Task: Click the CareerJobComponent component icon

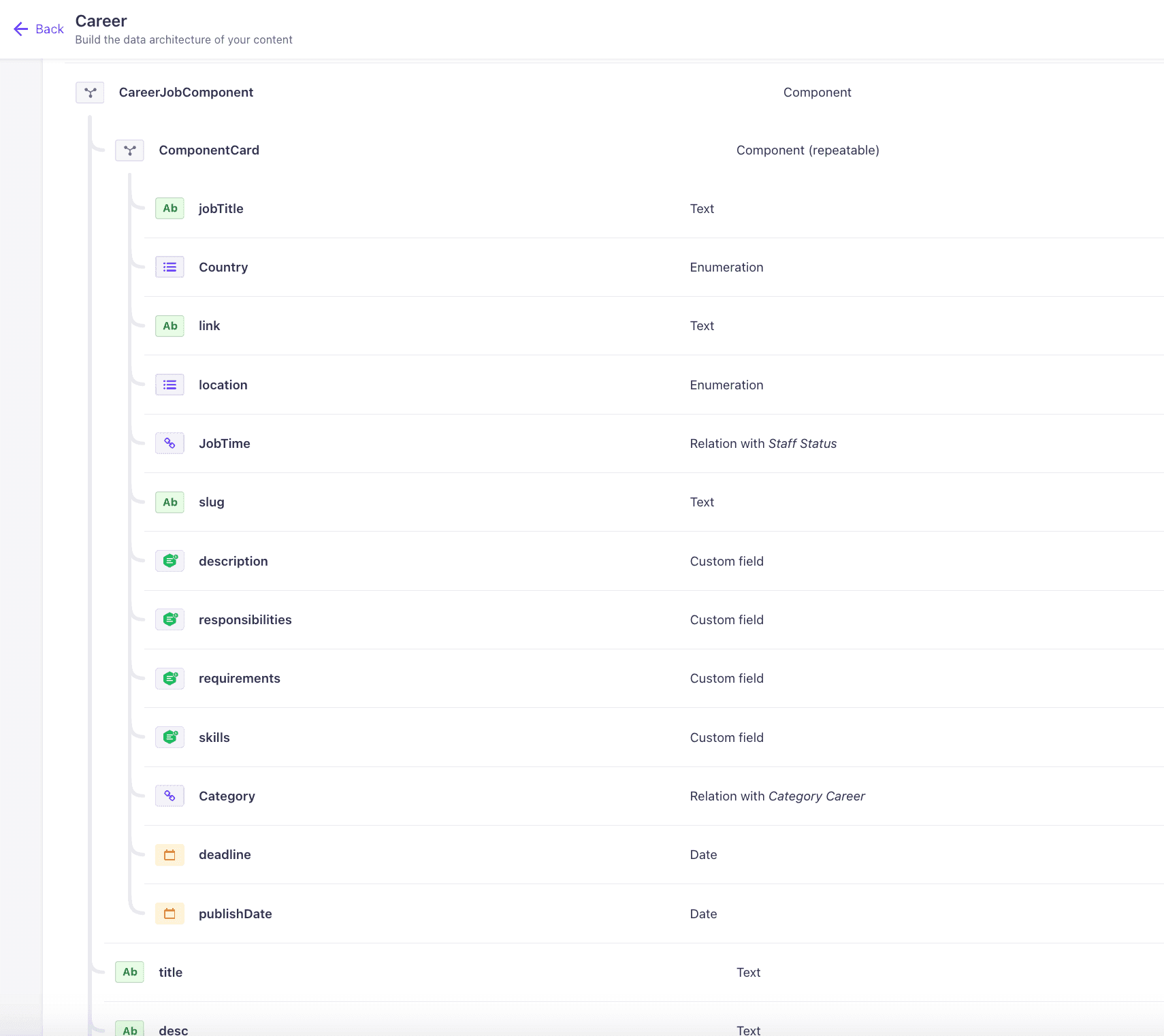Action: pyautogui.click(x=90, y=93)
